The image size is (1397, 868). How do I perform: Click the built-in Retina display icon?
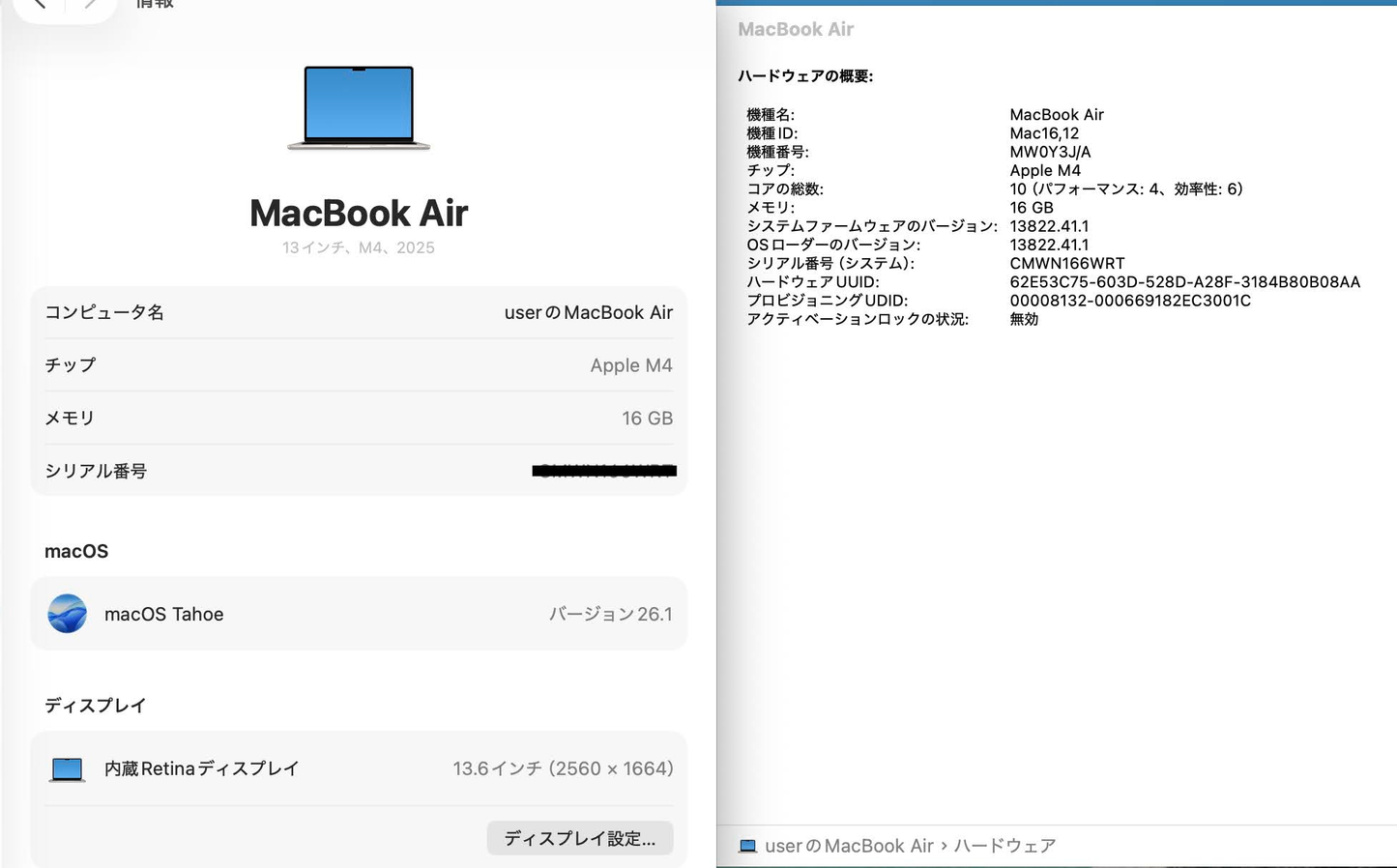click(x=67, y=769)
